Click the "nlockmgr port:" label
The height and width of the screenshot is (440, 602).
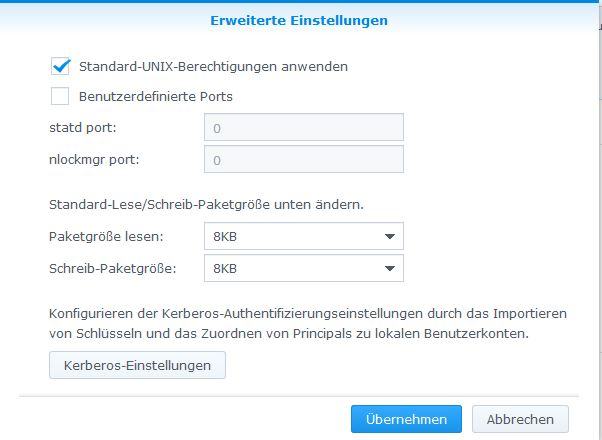pos(94,160)
